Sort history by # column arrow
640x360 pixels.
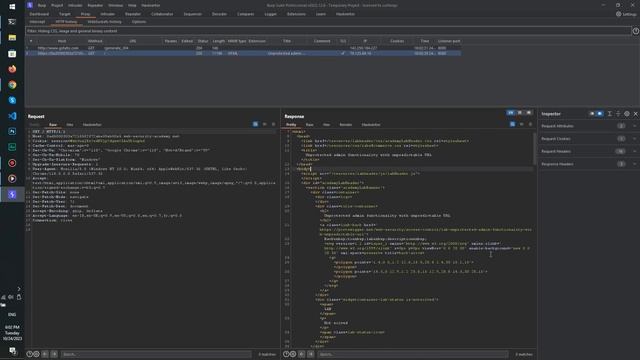31,41
